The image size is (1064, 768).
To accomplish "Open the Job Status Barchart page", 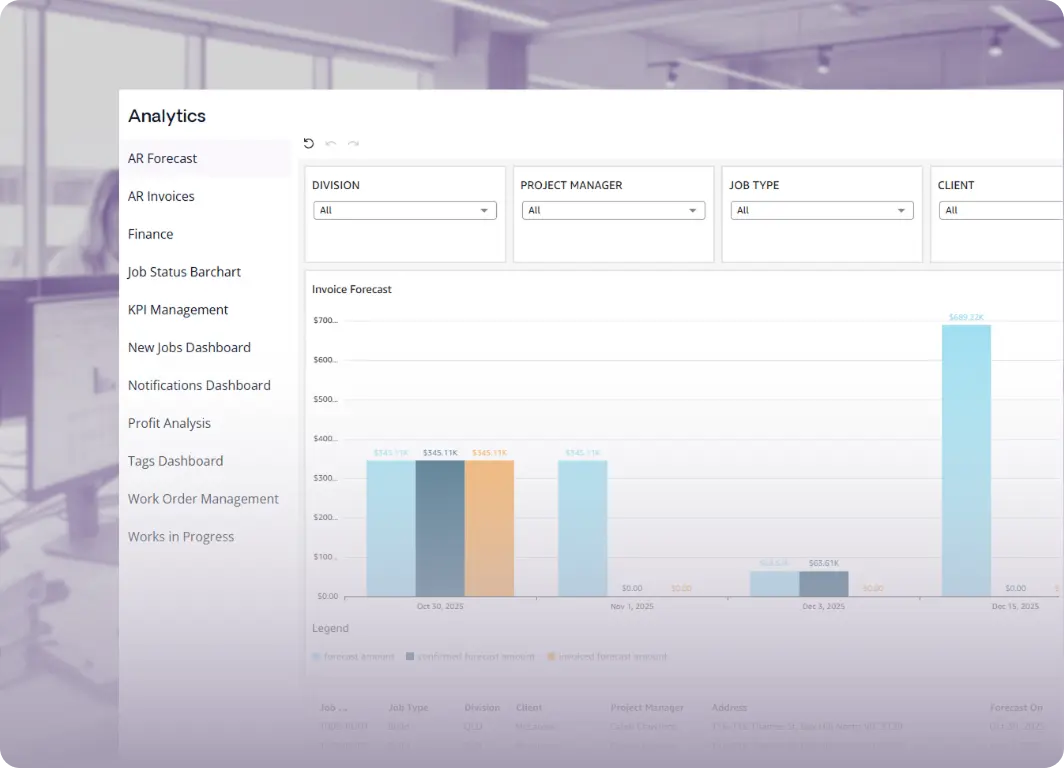I will (184, 271).
